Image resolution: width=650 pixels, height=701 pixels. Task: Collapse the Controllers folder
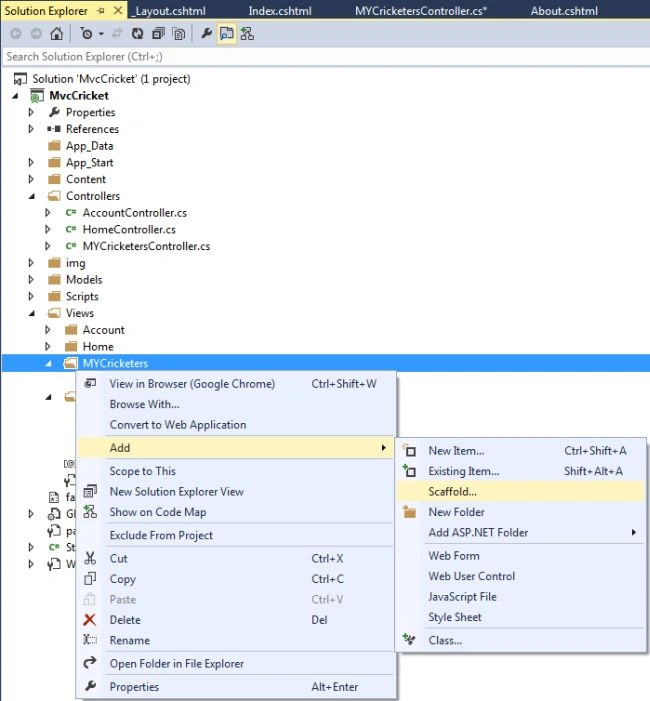click(32, 196)
